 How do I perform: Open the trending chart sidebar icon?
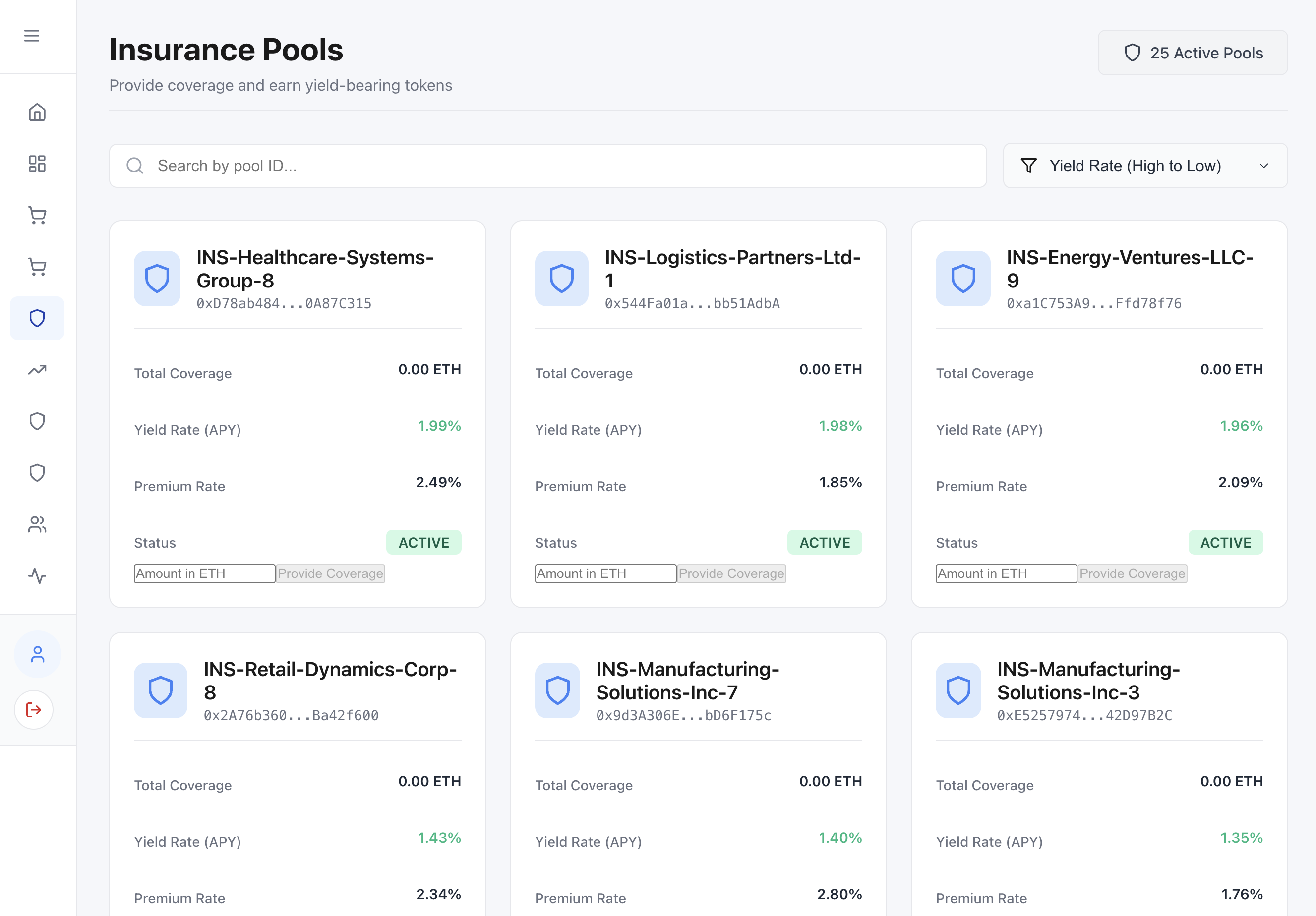point(37,370)
